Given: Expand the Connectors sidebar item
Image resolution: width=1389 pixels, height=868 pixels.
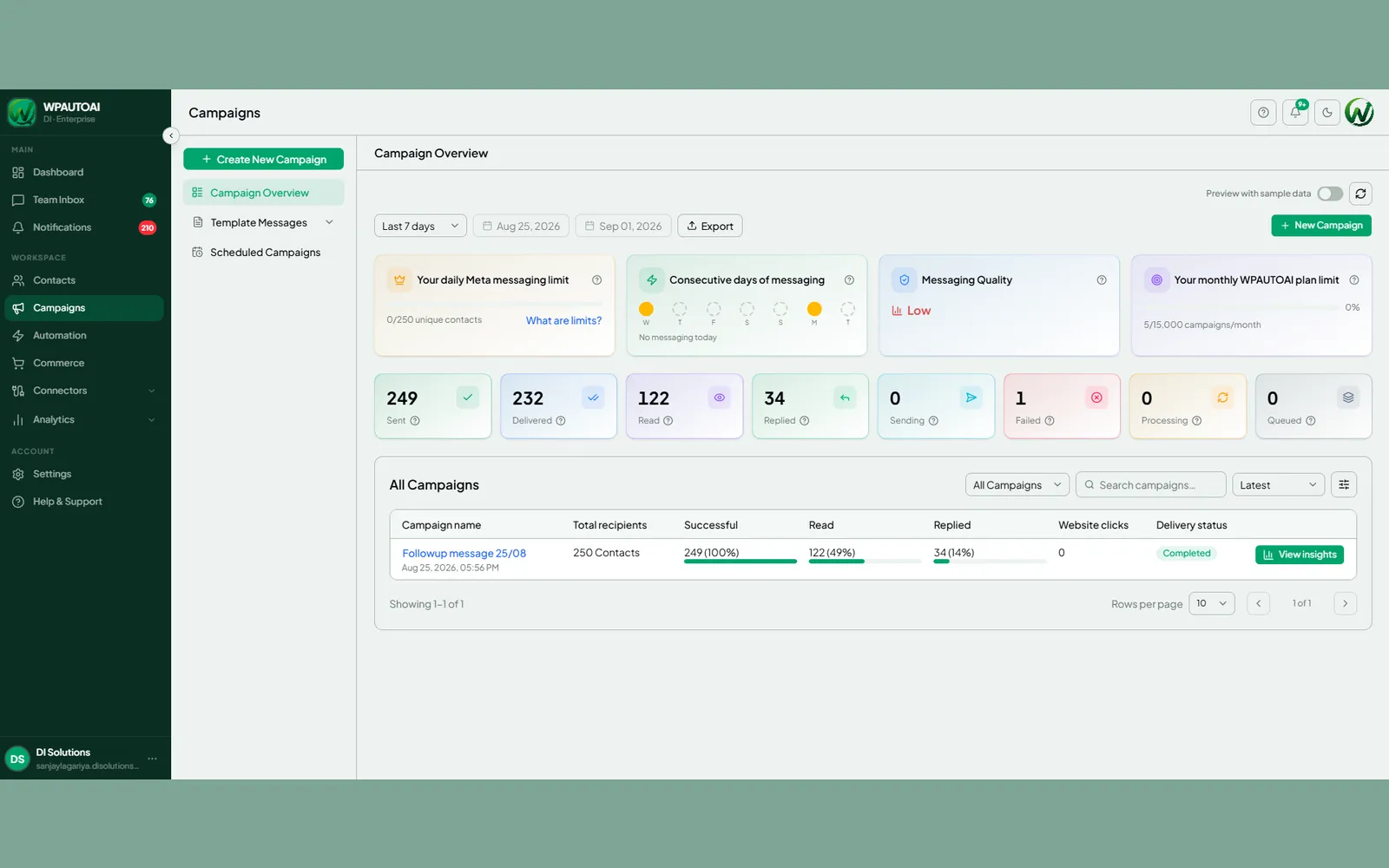Looking at the screenshot, I should (84, 391).
